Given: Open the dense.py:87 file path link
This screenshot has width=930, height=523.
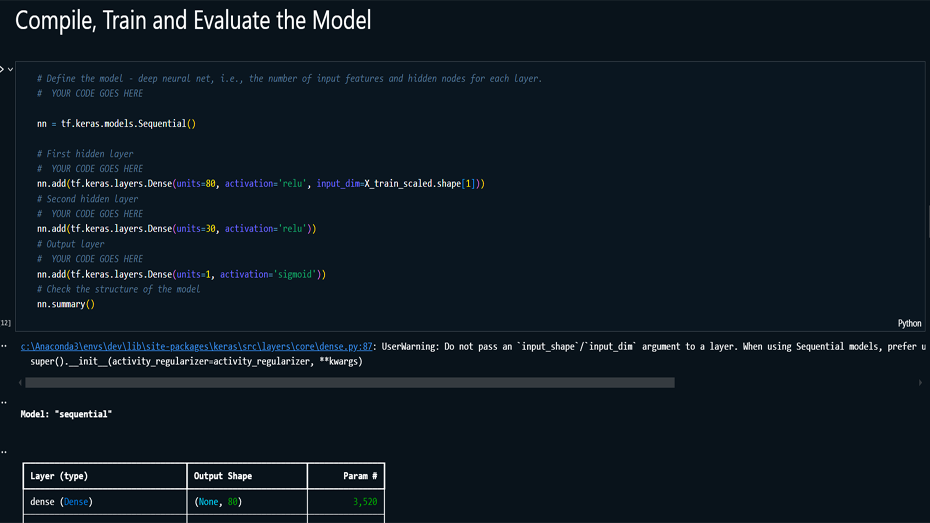Looking at the screenshot, I should 196,346.
